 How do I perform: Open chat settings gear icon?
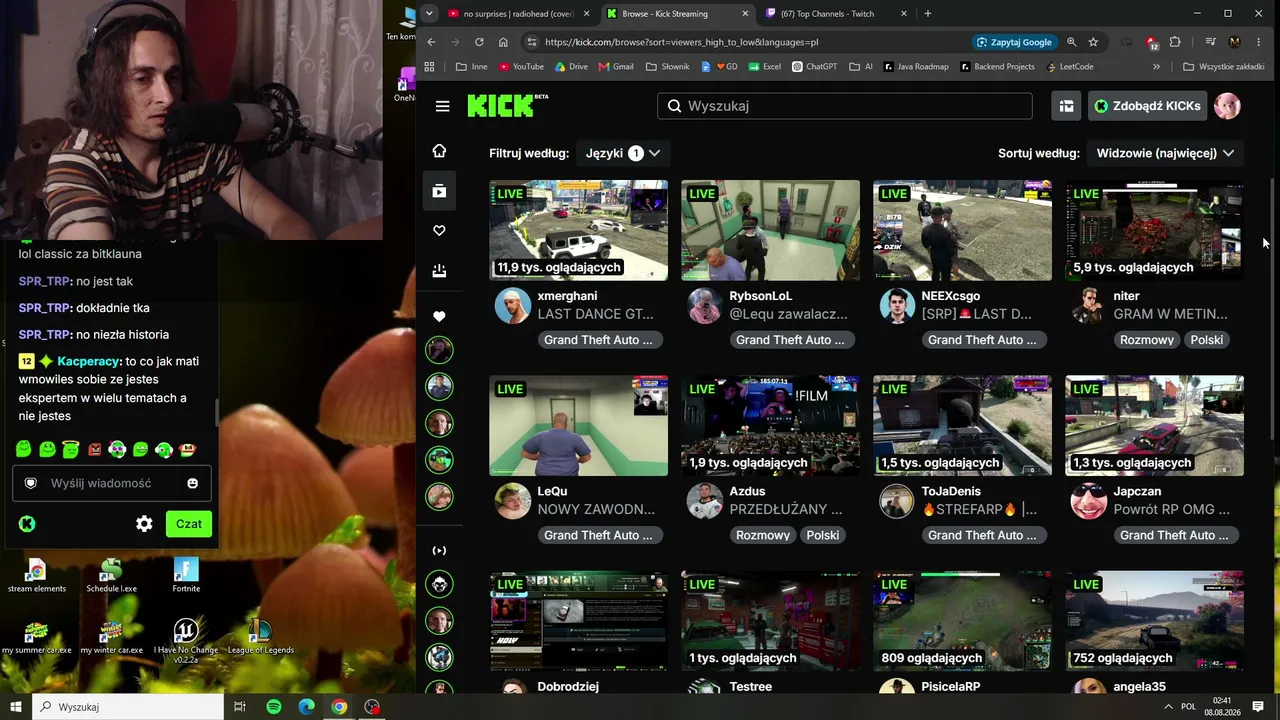[x=144, y=524]
